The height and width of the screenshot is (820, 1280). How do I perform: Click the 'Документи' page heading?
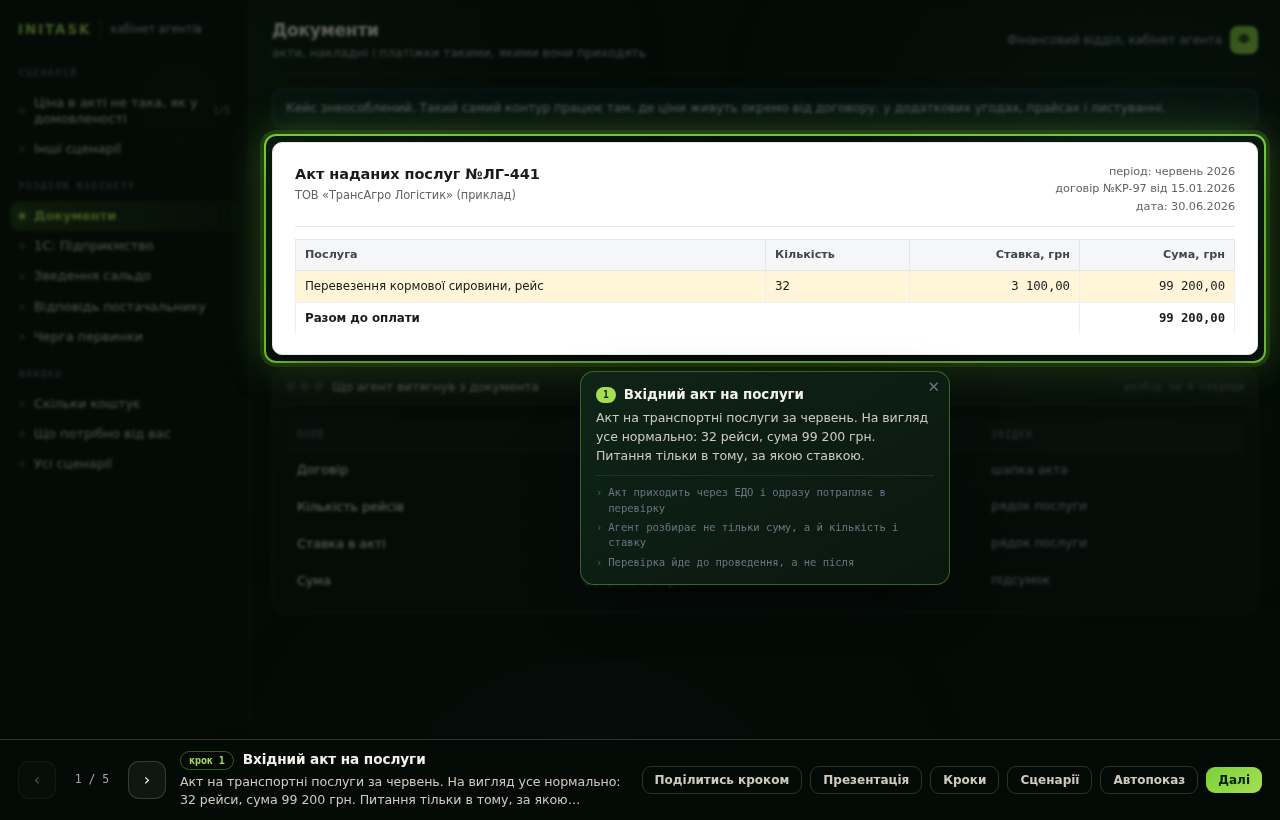[x=325, y=30]
